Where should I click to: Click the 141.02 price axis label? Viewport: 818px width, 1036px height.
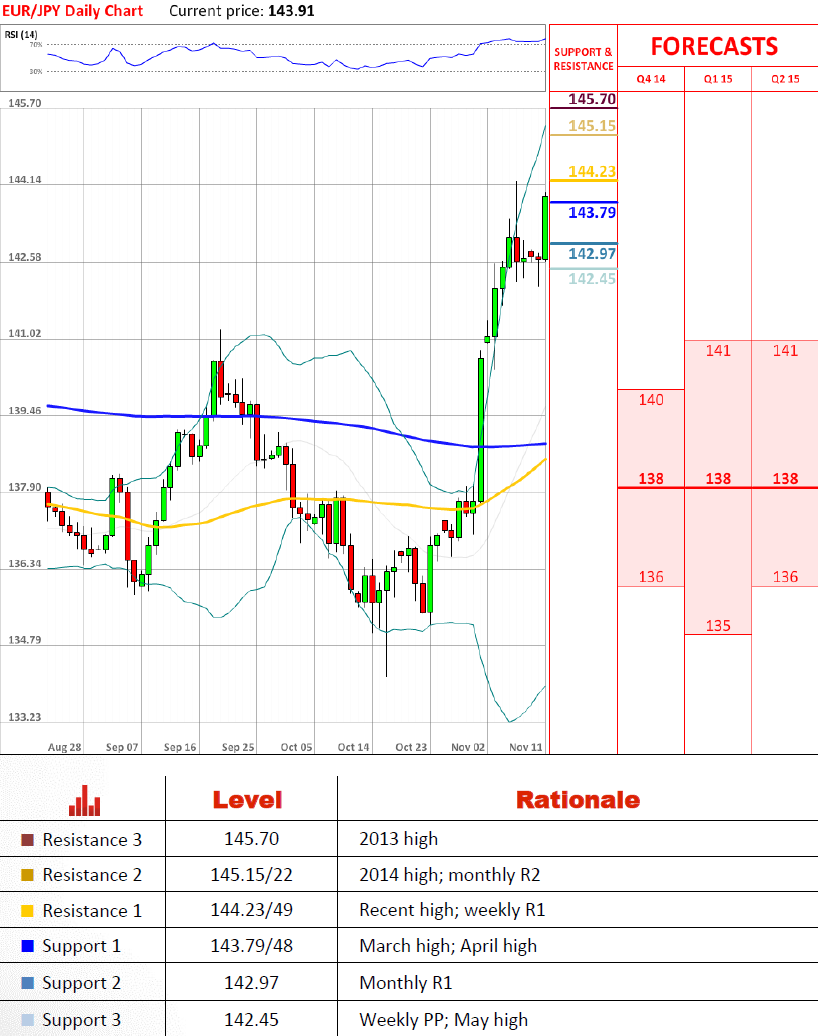click(x=24, y=334)
